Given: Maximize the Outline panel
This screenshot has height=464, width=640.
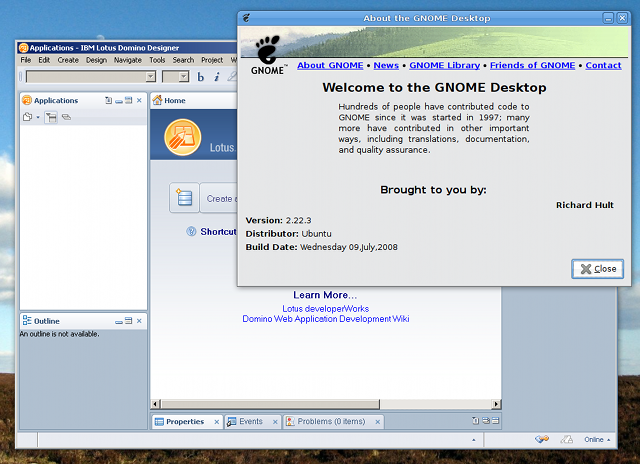Looking at the screenshot, I should [129, 321].
